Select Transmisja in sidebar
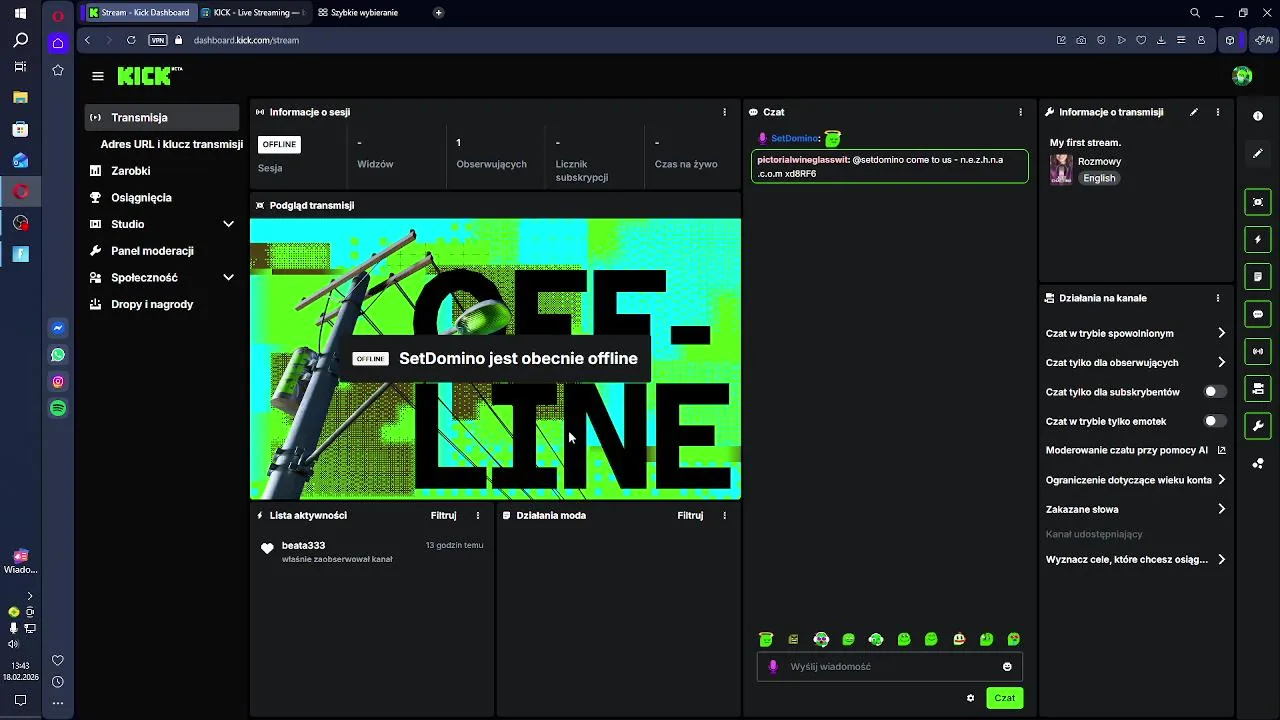The height and width of the screenshot is (720, 1280). click(162, 117)
